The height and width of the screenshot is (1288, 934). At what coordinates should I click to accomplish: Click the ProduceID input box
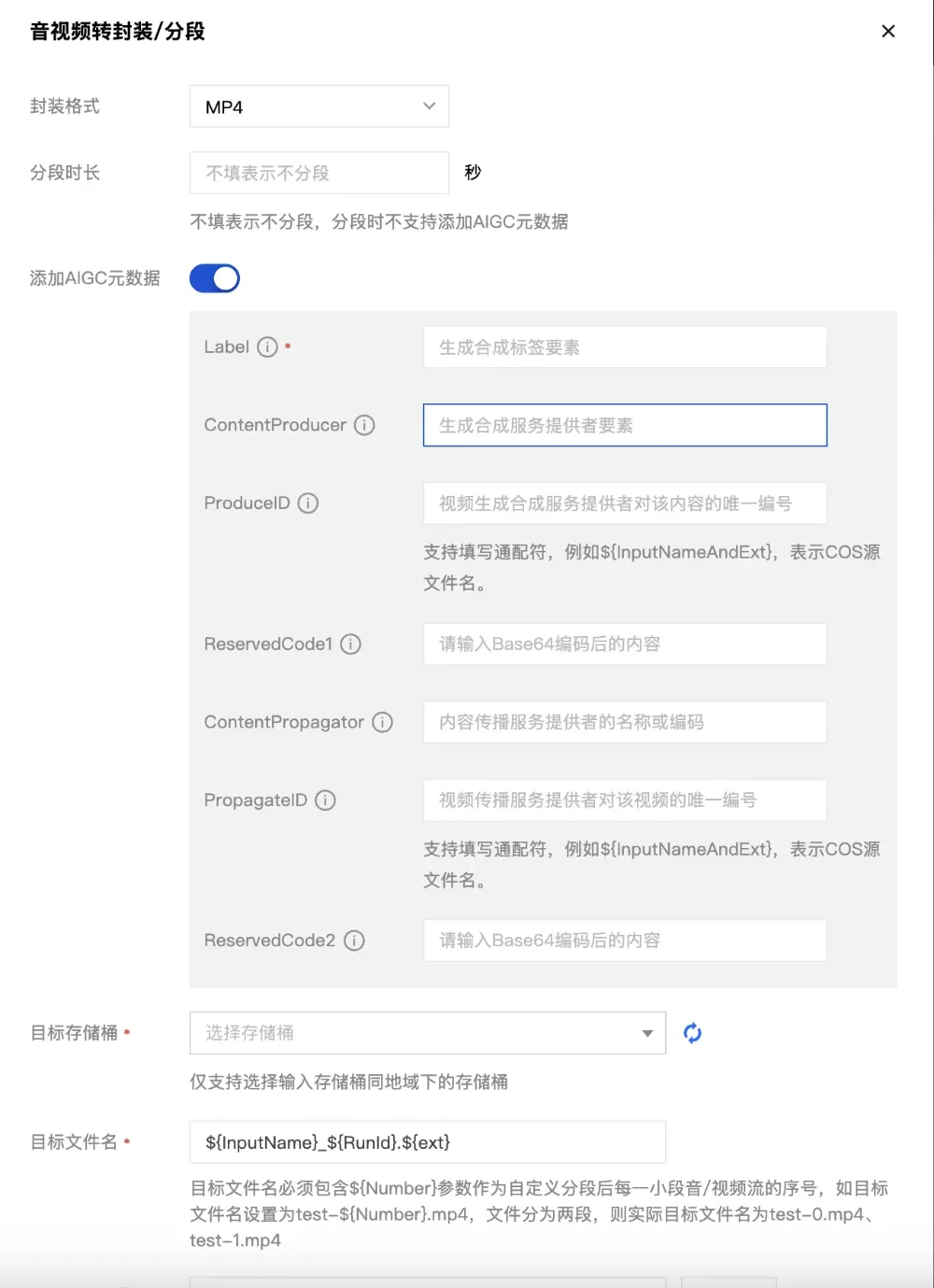(x=624, y=503)
